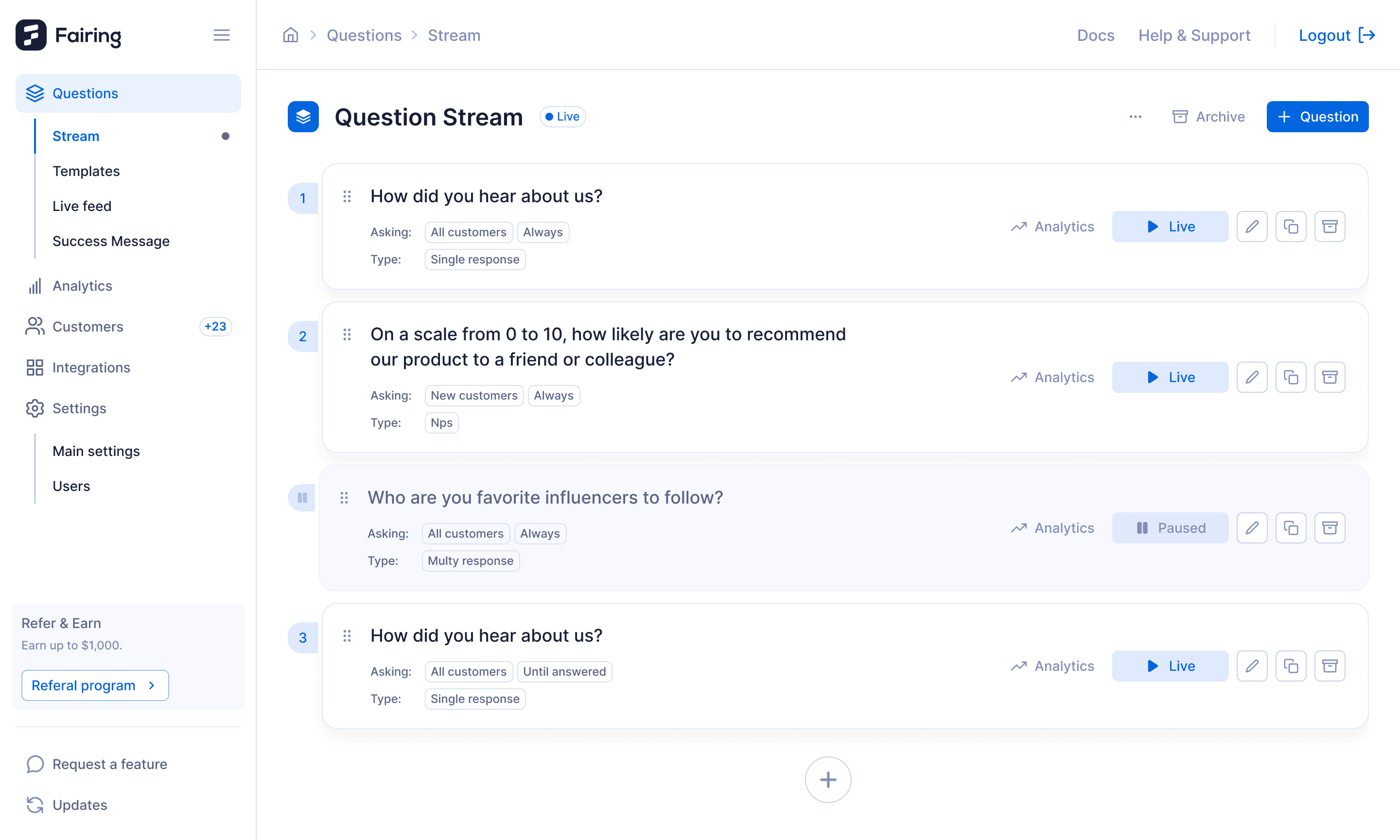Viewport: 1400px width, 840px height.
Task: Collapse sidebar with hamburger menu icon
Action: coord(221,35)
